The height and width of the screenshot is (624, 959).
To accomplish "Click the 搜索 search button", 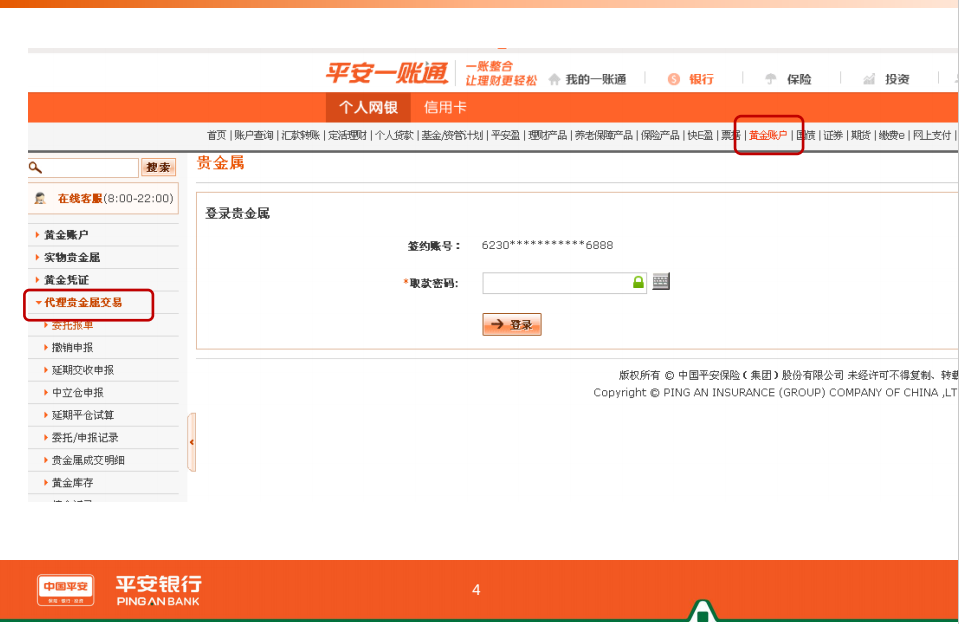I will (158, 167).
